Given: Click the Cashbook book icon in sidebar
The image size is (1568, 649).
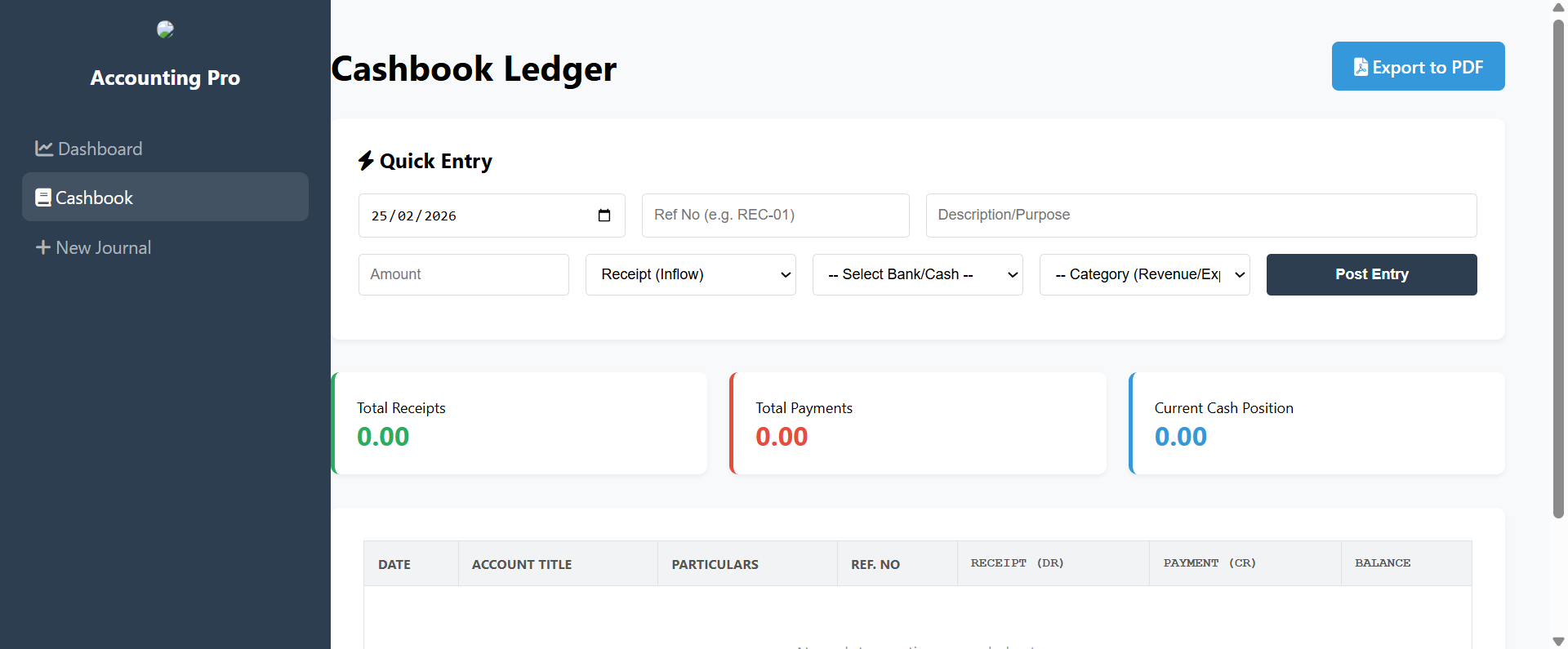Looking at the screenshot, I should [43, 198].
